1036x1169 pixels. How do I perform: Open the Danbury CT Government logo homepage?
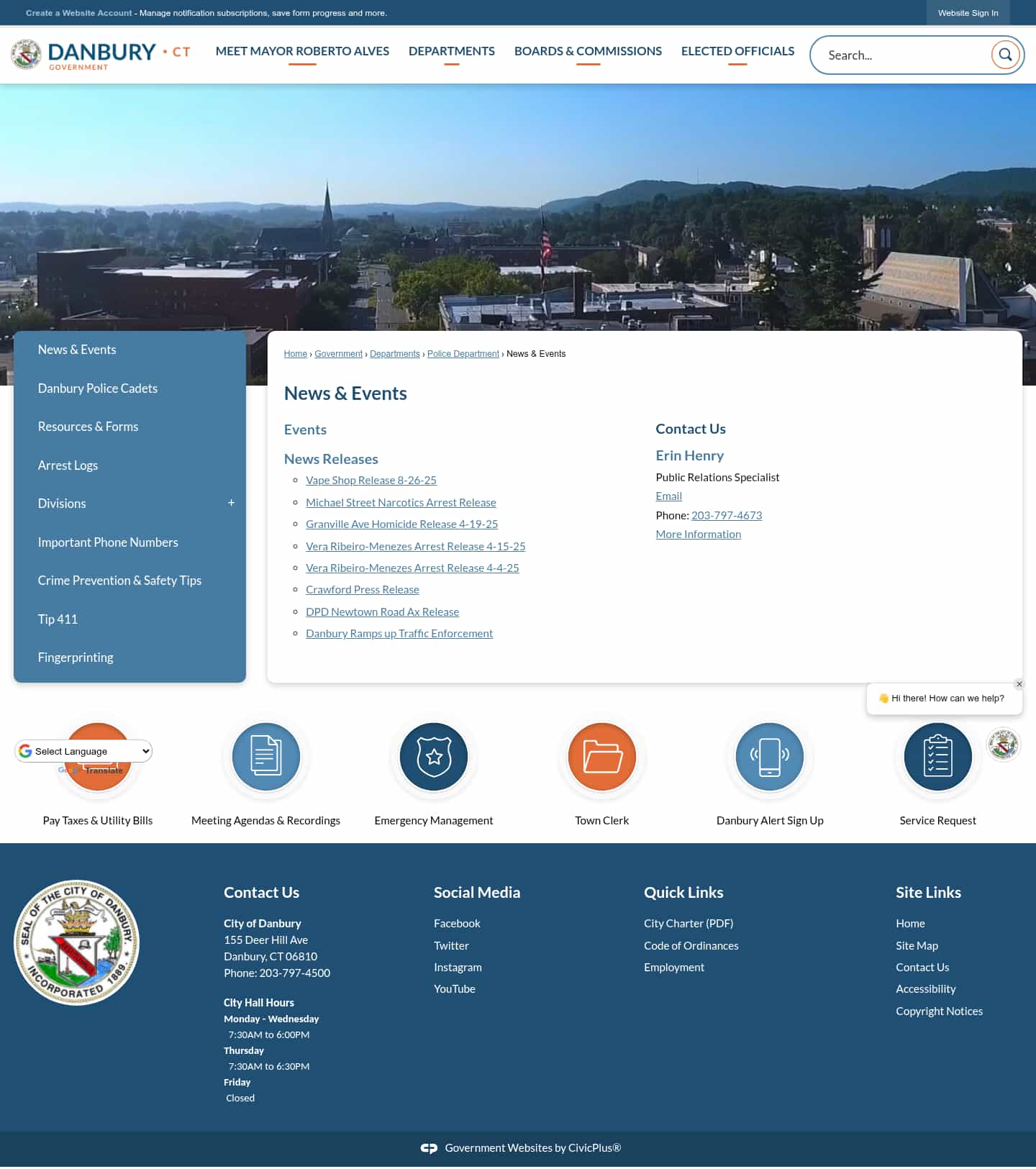pos(101,55)
